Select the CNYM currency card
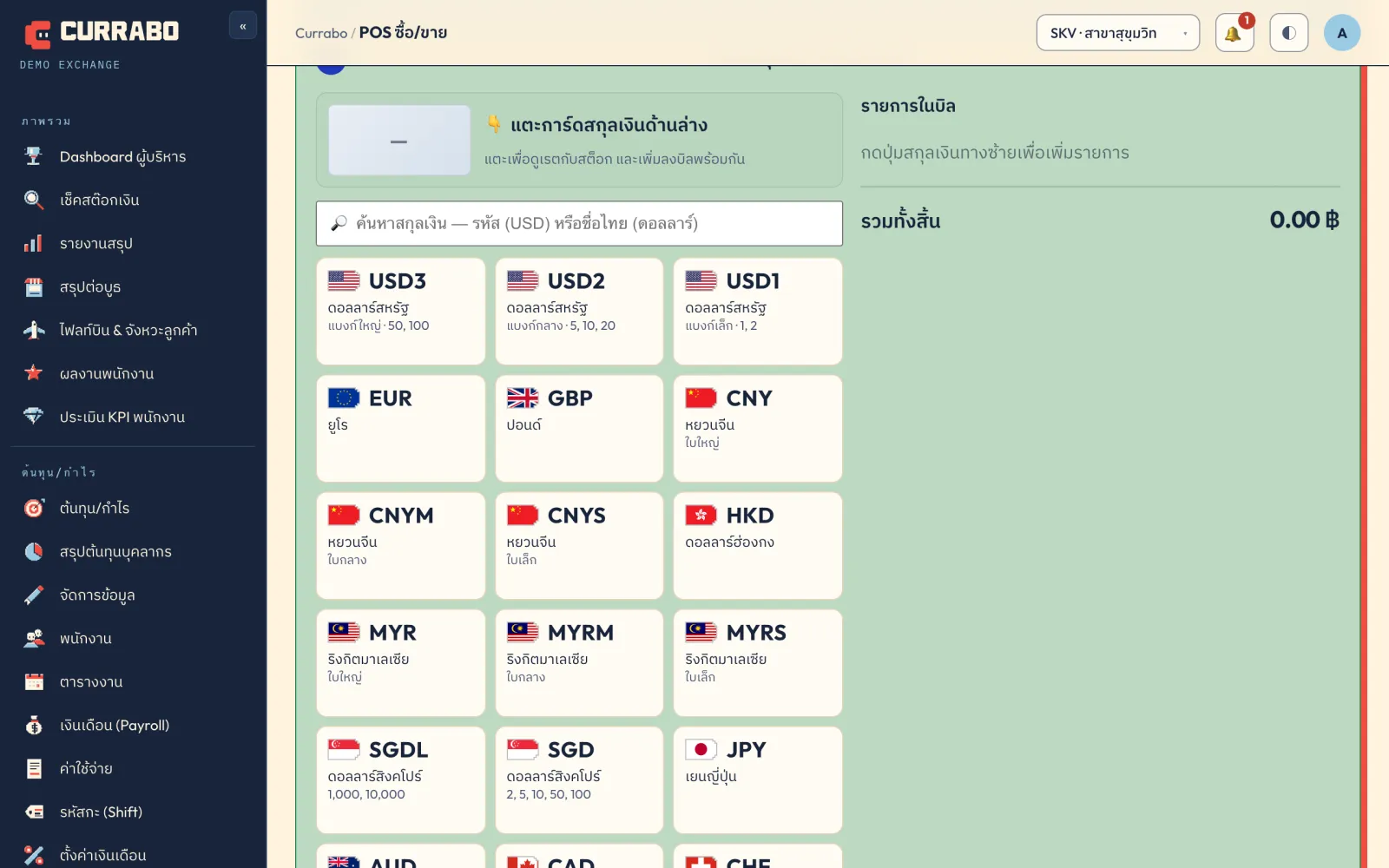Viewport: 1389px width, 868px height. pos(400,545)
